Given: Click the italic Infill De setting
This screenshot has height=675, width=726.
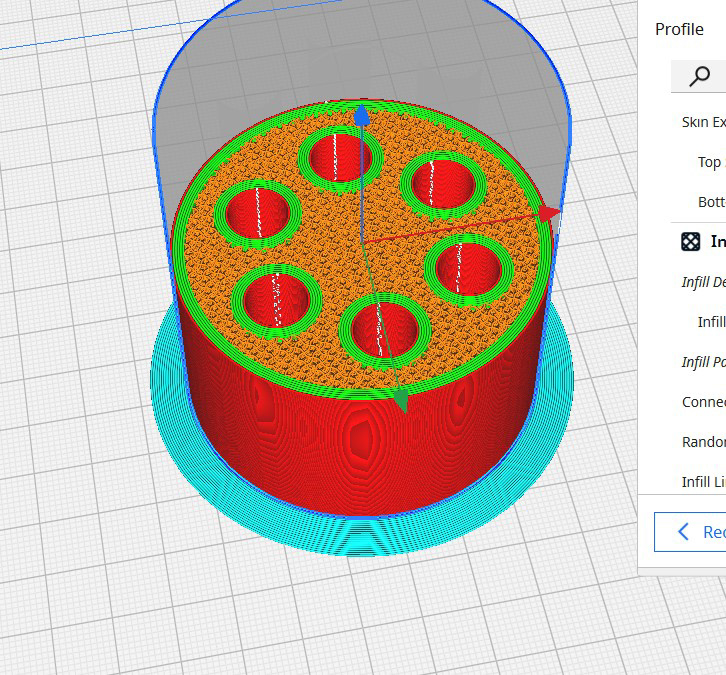Looking at the screenshot, I should [x=703, y=281].
